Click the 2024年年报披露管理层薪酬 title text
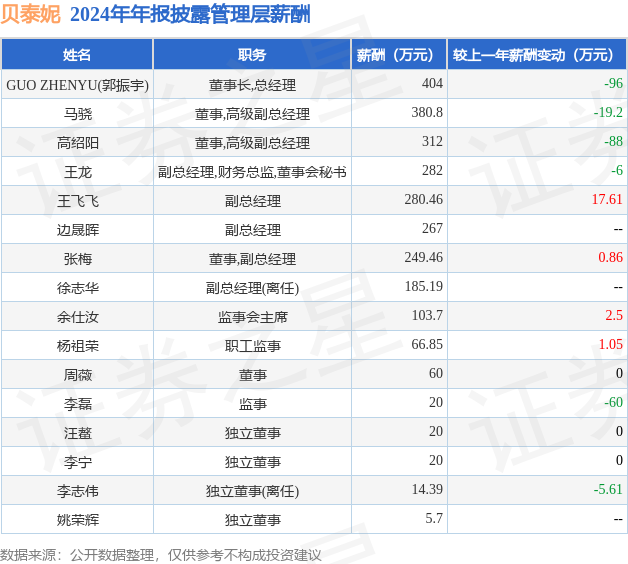 point(190,14)
